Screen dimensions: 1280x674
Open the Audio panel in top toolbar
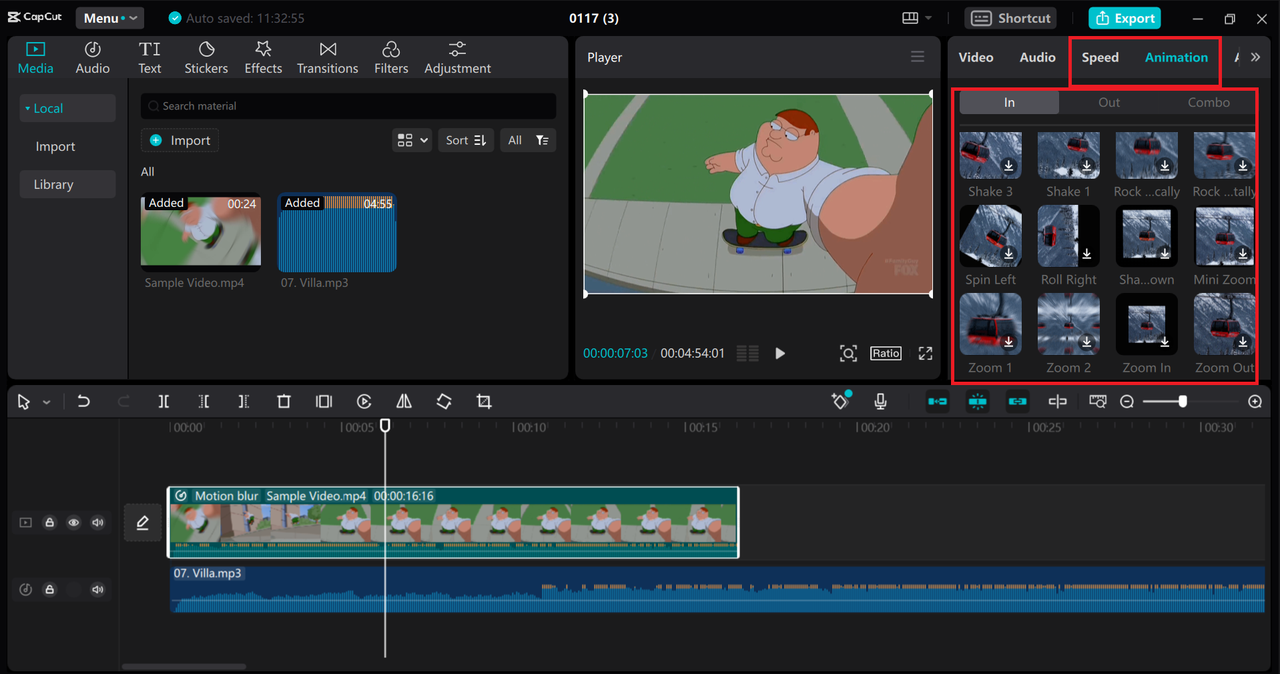tap(92, 57)
